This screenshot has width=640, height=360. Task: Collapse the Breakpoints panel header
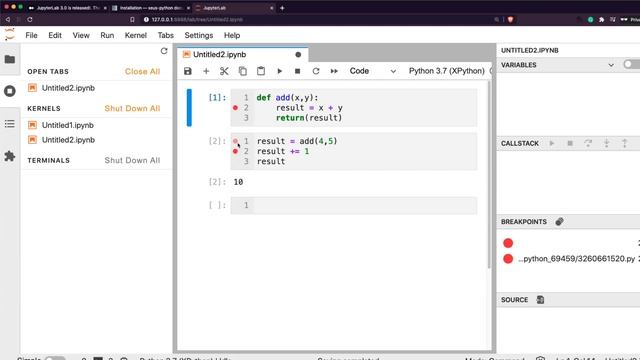click(x=524, y=222)
